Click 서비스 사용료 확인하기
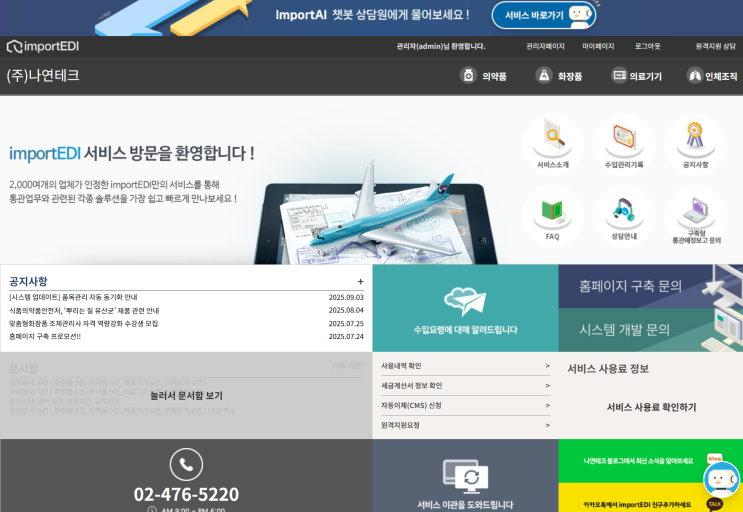The height and width of the screenshot is (512, 743). click(652, 407)
